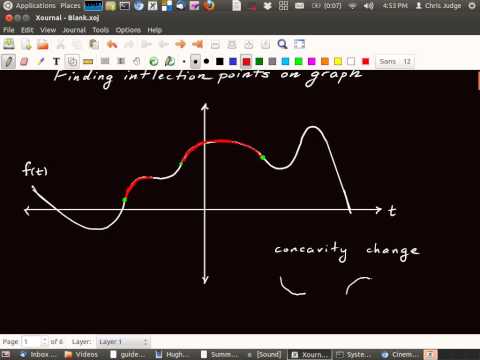Click the volume speaker icon in panel

[368, 6]
